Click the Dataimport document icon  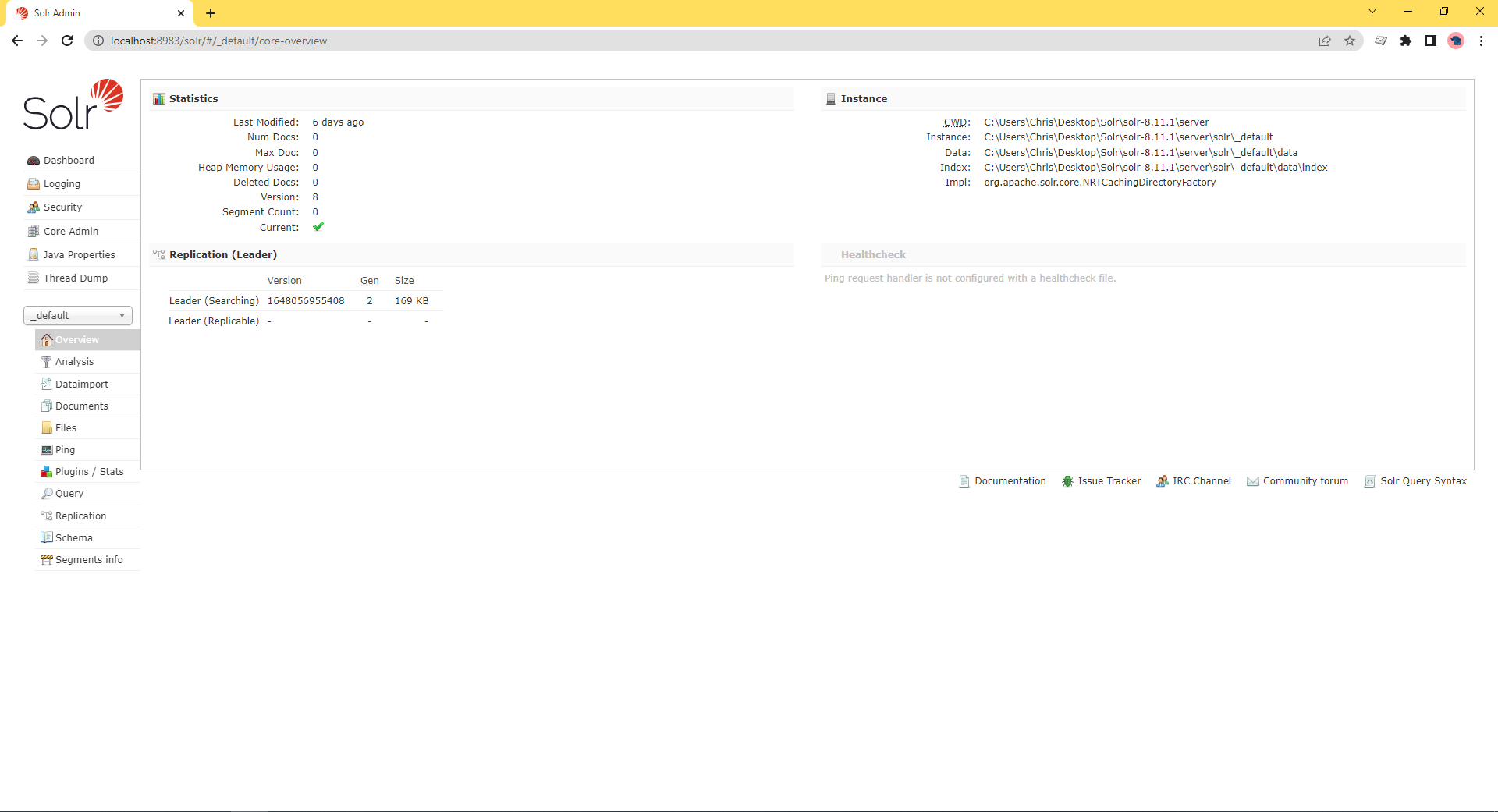point(47,384)
